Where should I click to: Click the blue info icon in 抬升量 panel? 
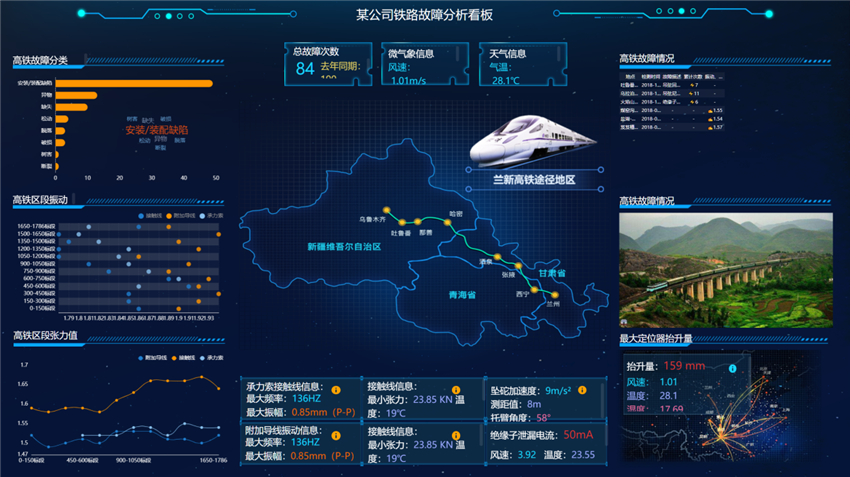733,368
